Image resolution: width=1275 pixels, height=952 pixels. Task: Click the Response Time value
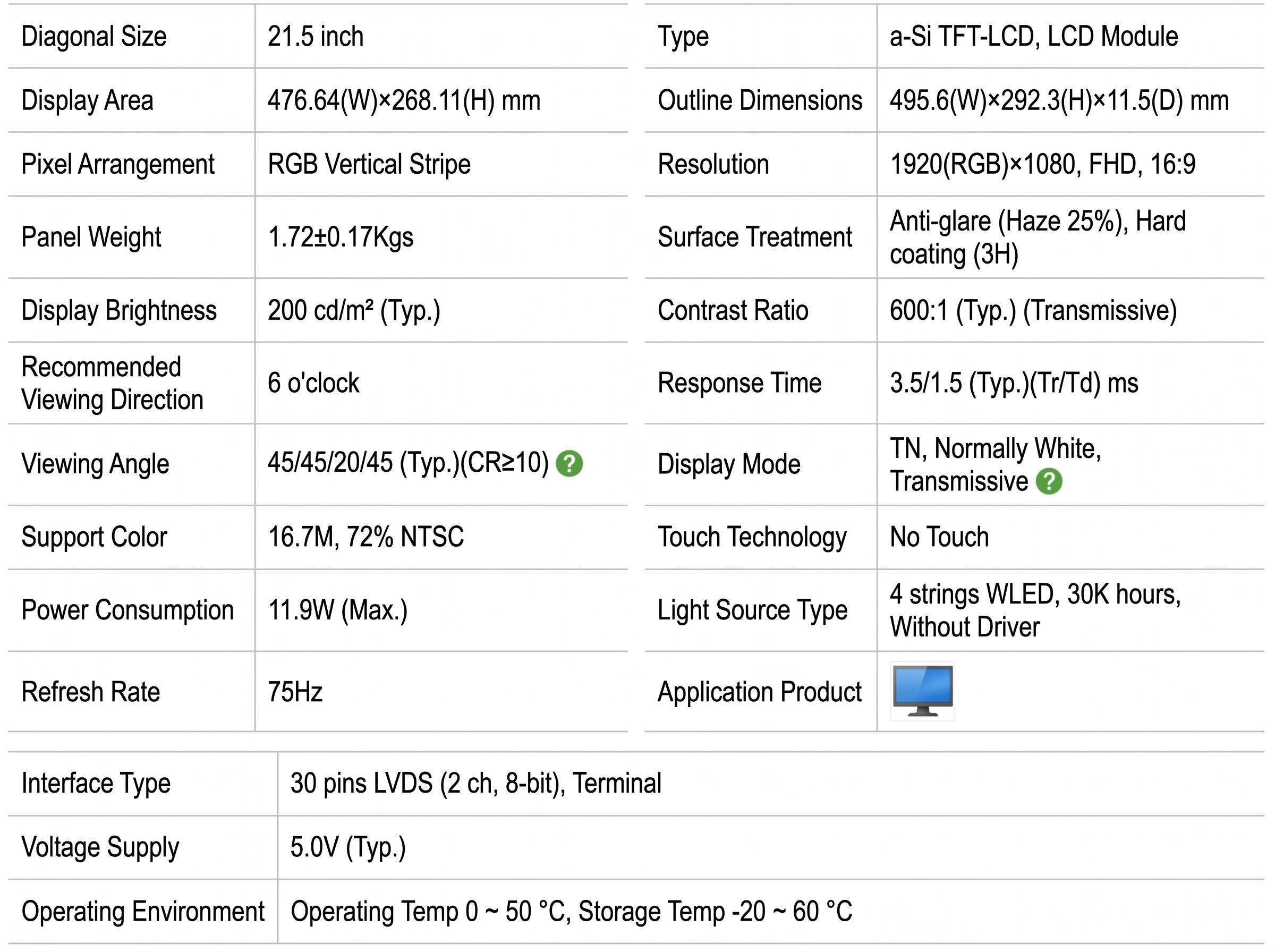point(1014,383)
